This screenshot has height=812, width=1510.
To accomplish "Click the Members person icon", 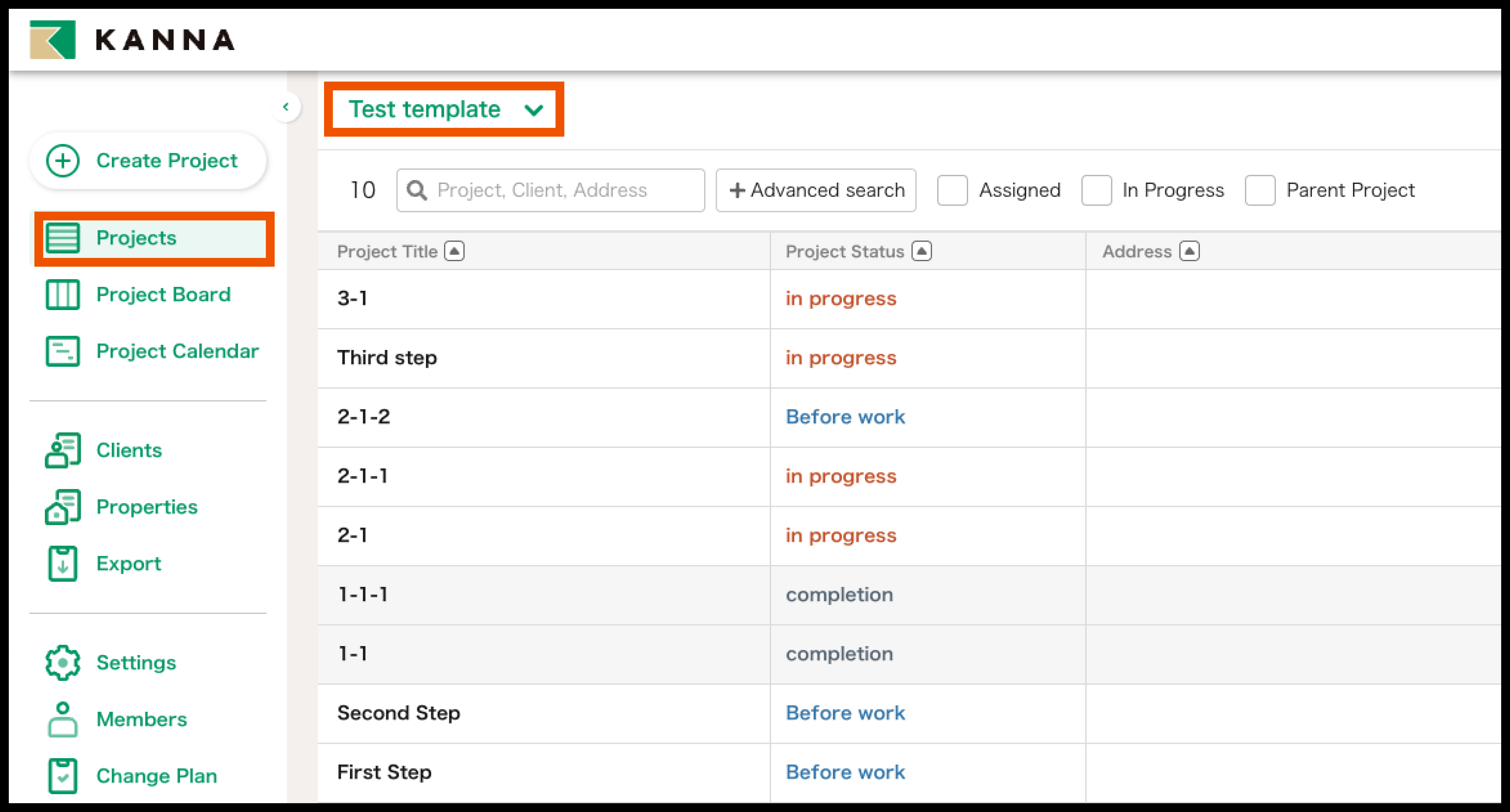I will (63, 719).
